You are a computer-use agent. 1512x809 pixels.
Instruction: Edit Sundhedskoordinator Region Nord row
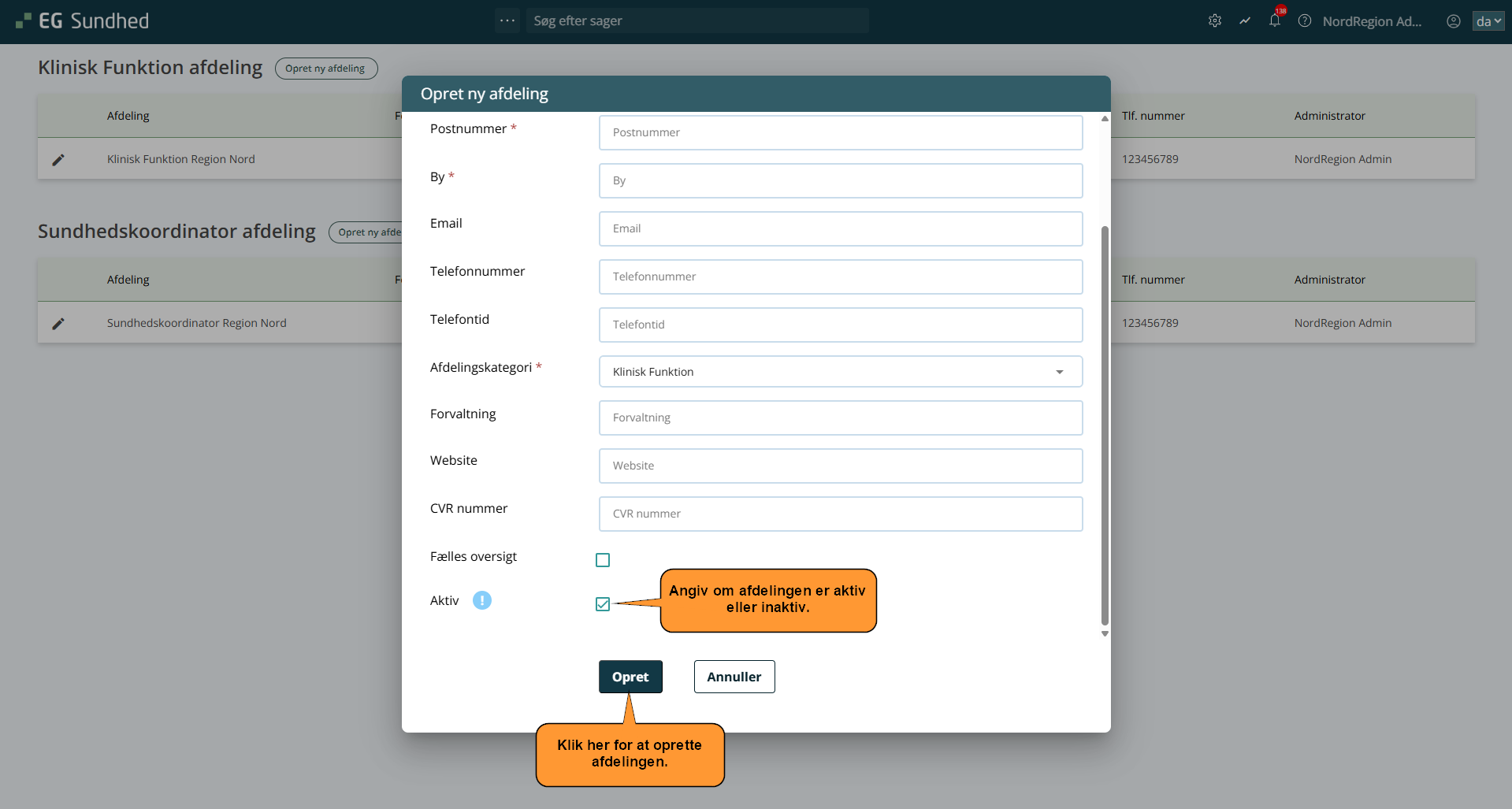coord(58,324)
